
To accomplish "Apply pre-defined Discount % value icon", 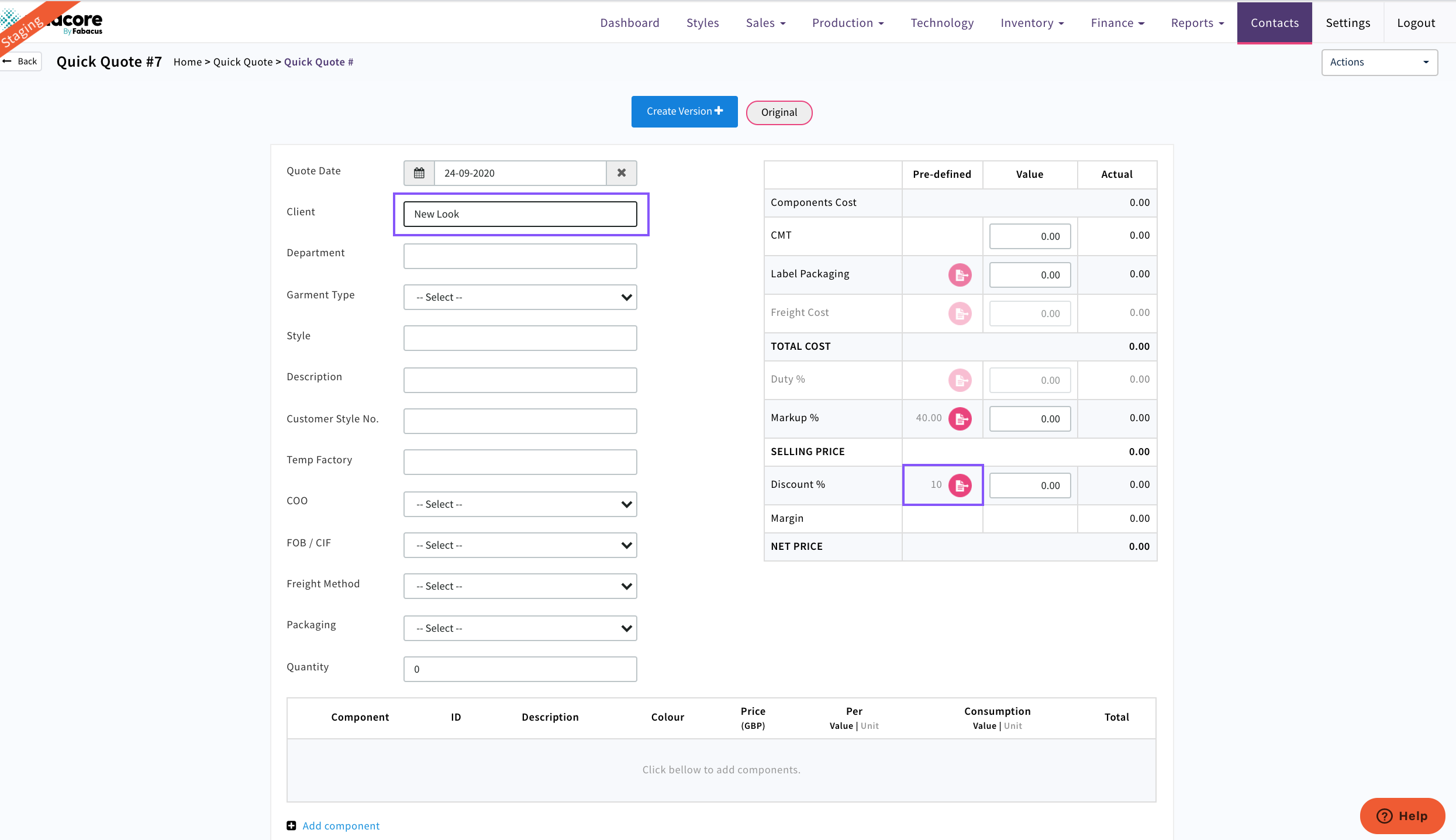I will click(960, 486).
